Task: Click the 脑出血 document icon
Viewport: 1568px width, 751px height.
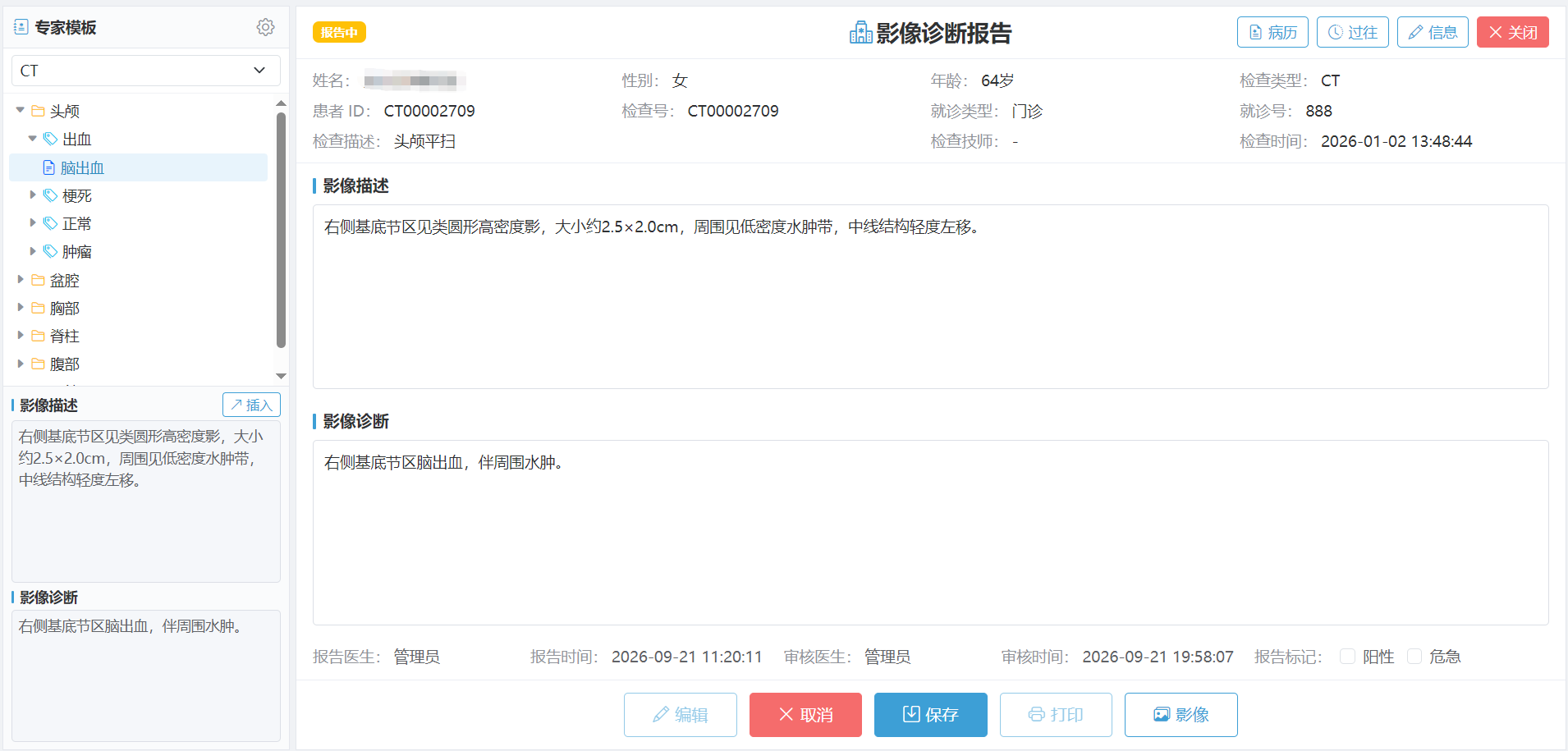Action: click(48, 167)
